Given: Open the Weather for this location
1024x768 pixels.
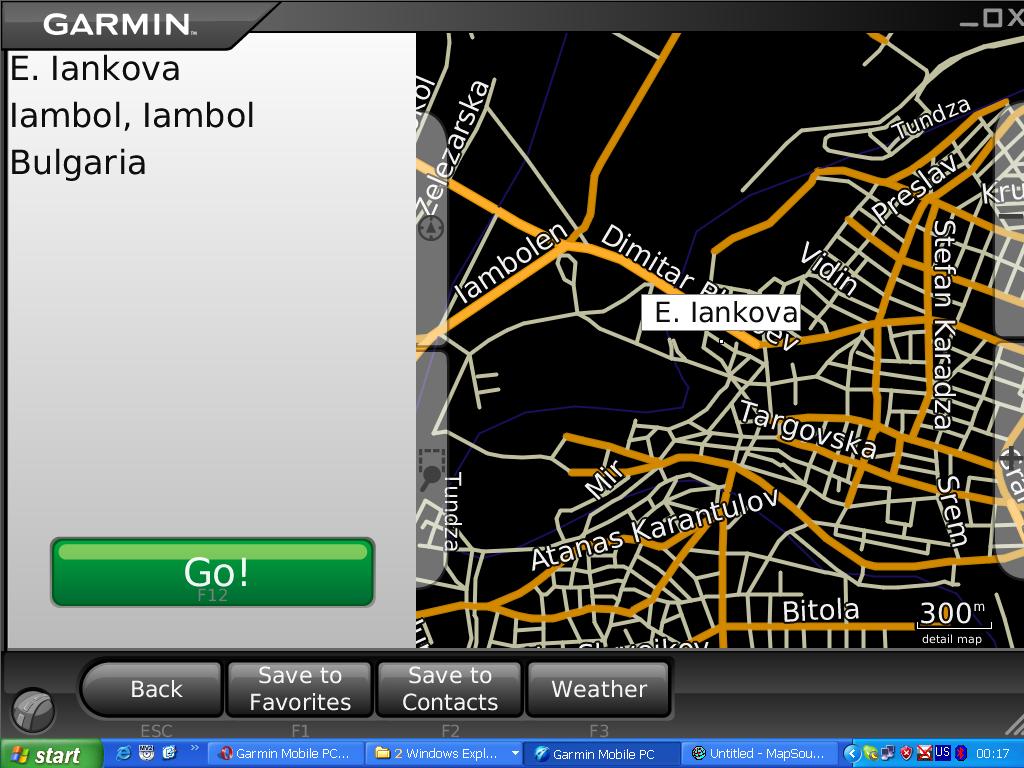Looking at the screenshot, I should tap(599, 689).
